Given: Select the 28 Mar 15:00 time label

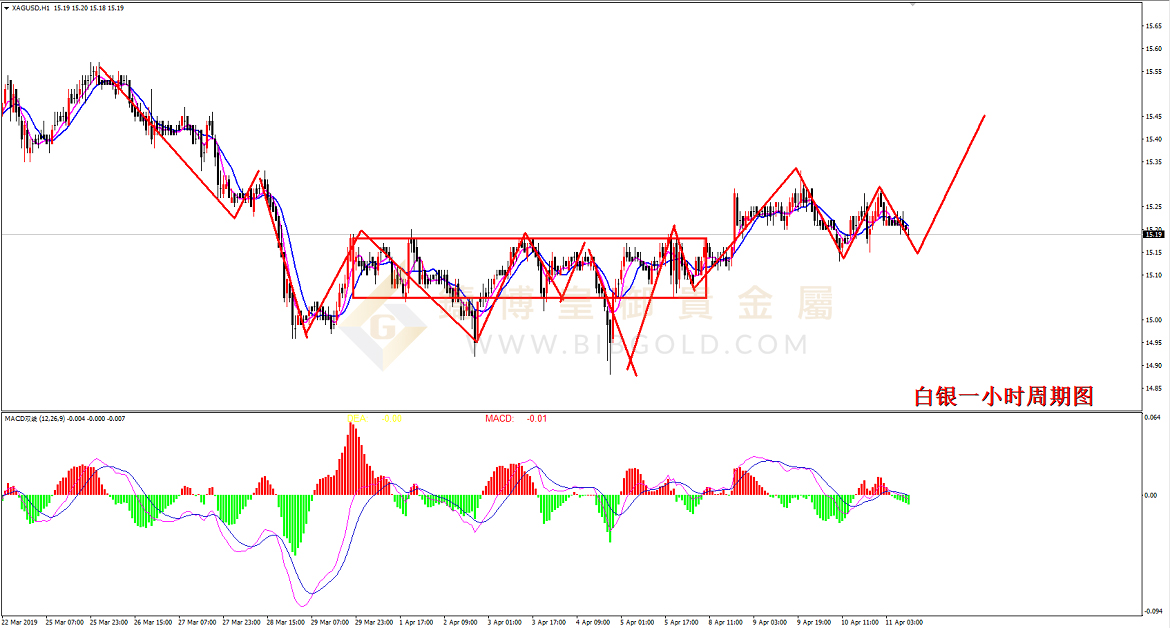Looking at the screenshot, I should coord(286,622).
